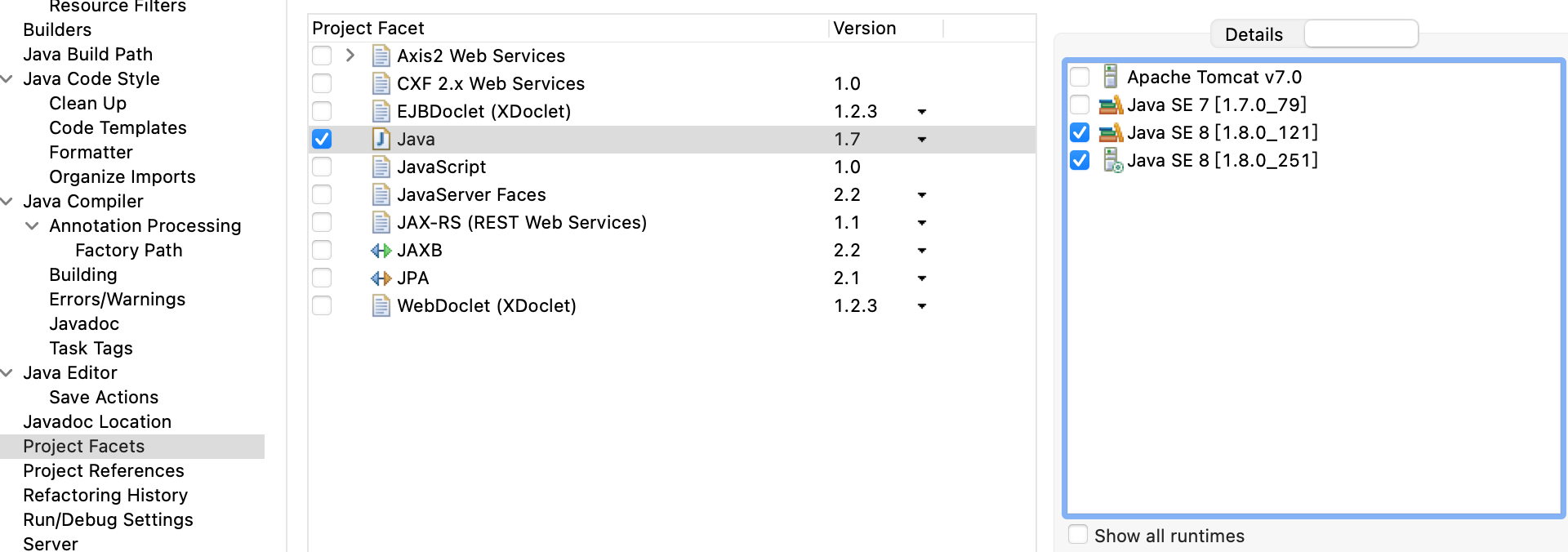The height and width of the screenshot is (552, 1568).
Task: Expand the Axis2 Web Services facet
Action: point(350,56)
